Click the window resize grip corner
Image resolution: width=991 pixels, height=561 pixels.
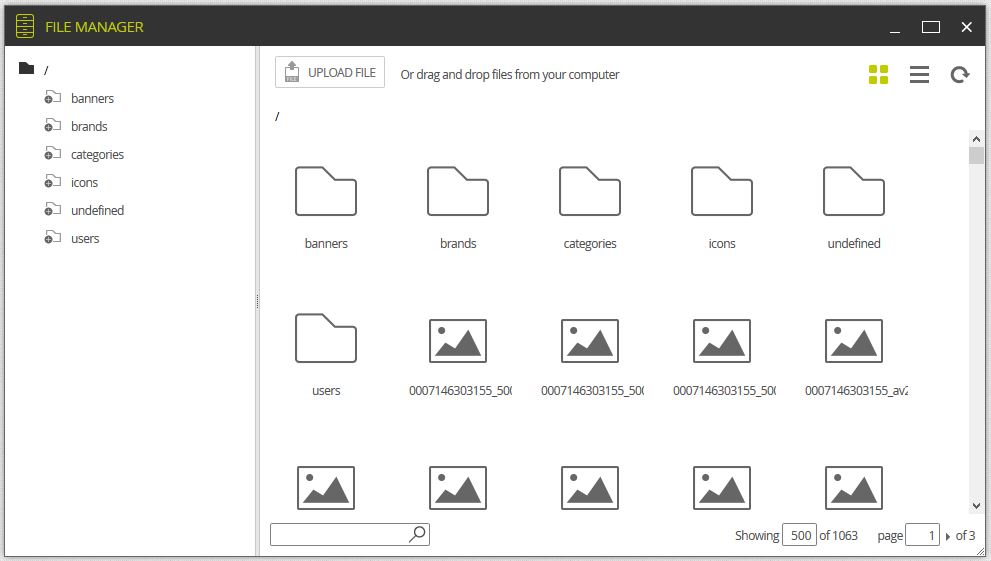pos(980,552)
